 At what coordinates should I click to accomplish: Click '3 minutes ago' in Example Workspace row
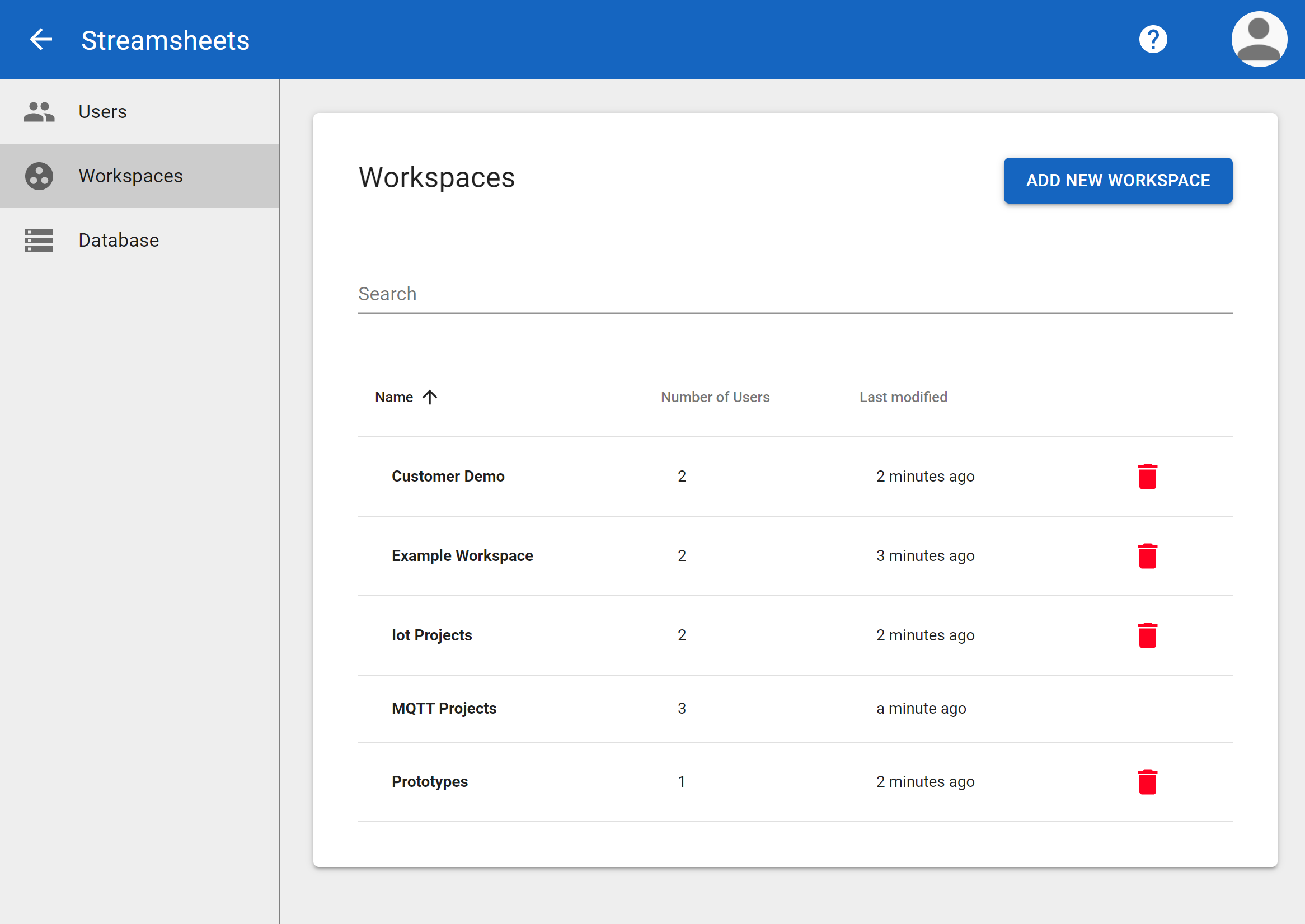click(926, 556)
